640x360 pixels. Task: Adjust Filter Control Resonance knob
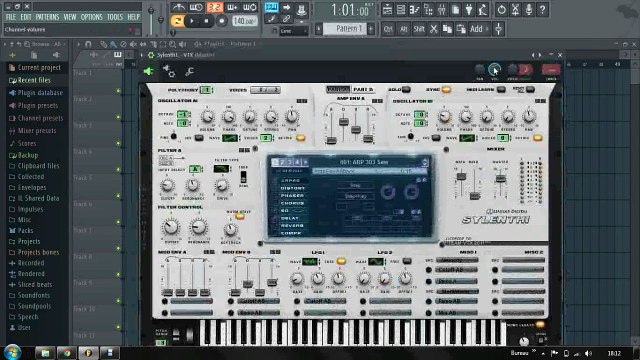coord(198,227)
